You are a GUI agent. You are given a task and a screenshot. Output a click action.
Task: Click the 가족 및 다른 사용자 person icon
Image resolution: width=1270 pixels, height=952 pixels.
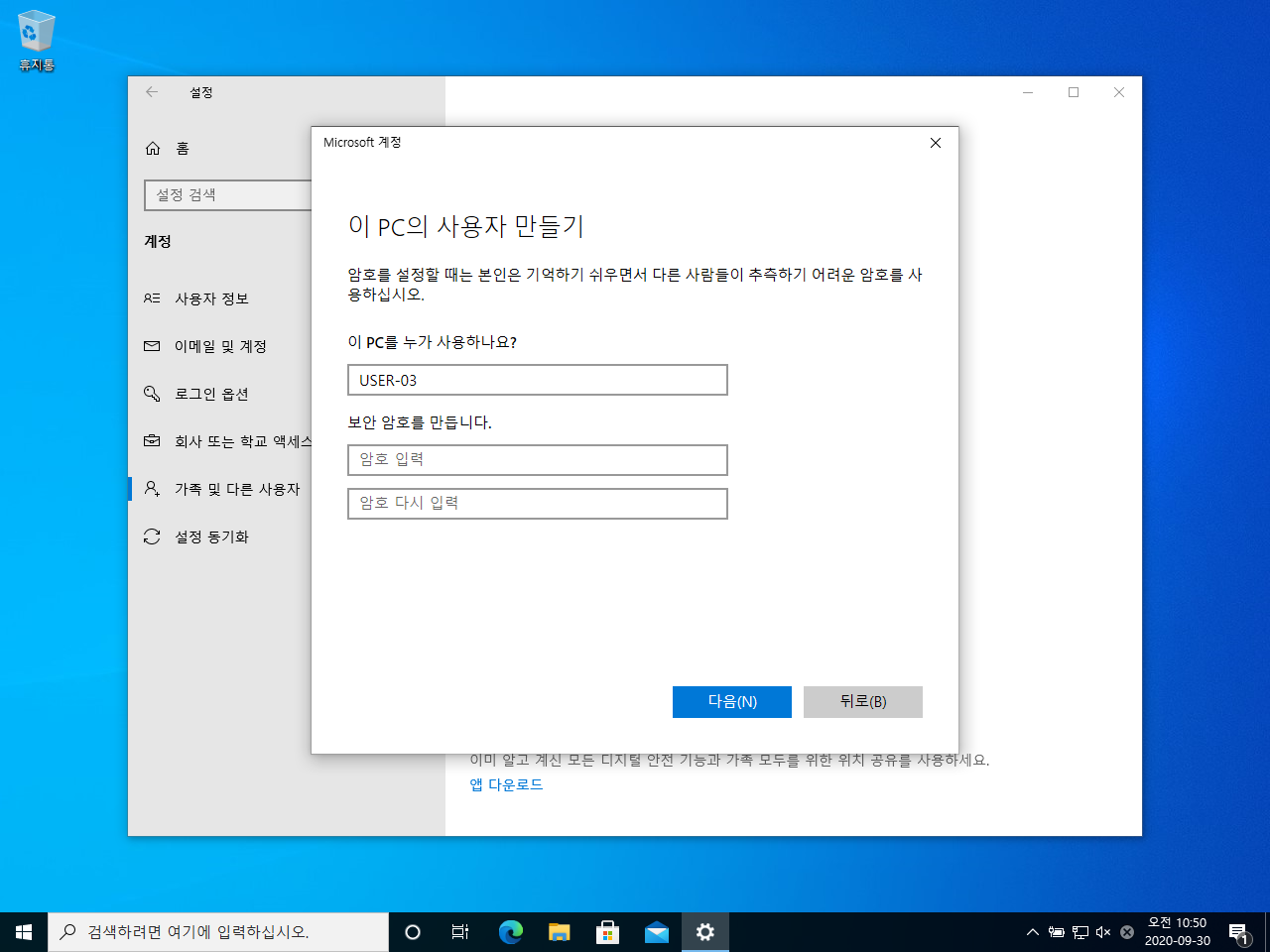[x=152, y=489]
